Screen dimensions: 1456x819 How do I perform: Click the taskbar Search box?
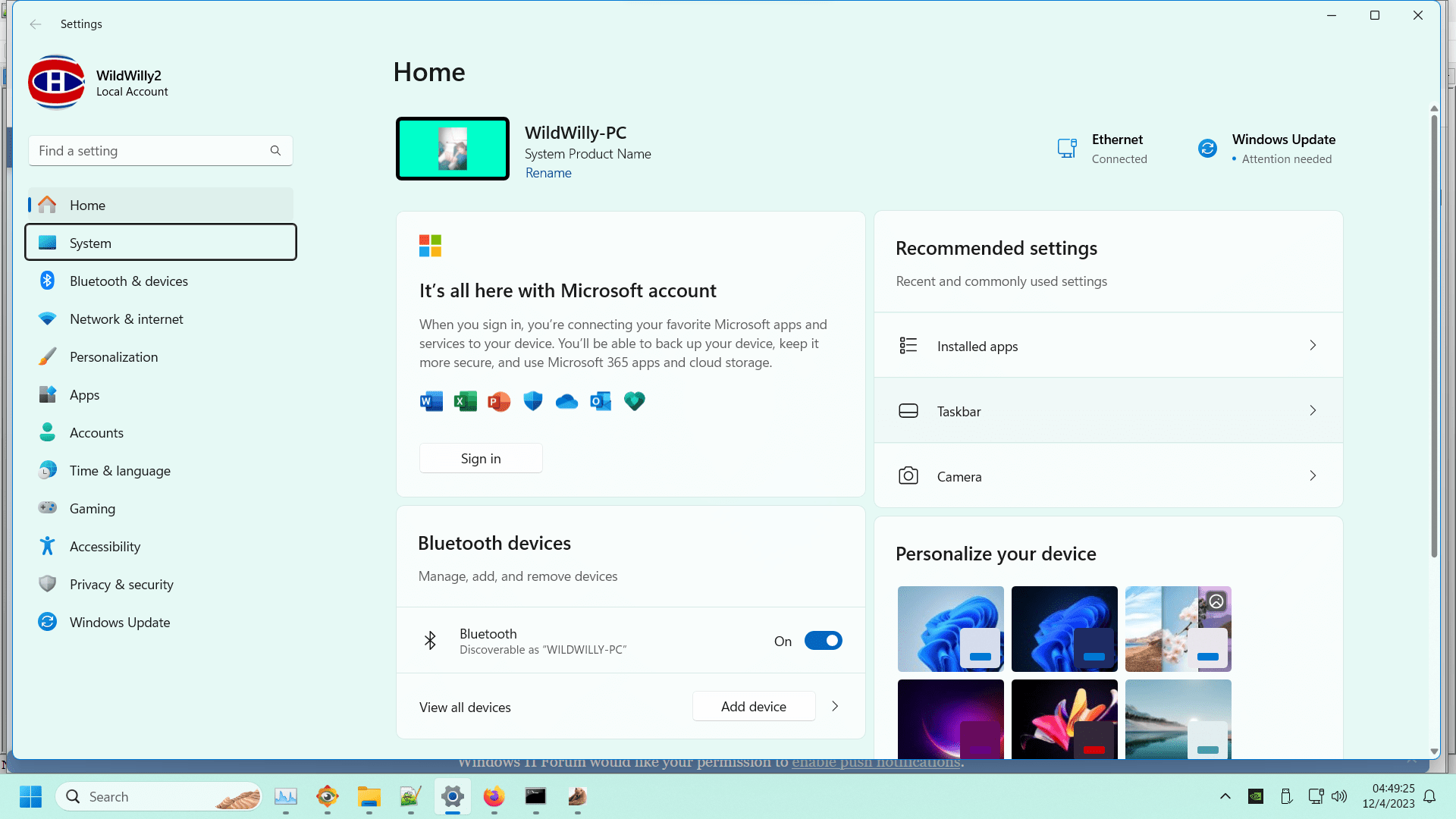coord(159,797)
